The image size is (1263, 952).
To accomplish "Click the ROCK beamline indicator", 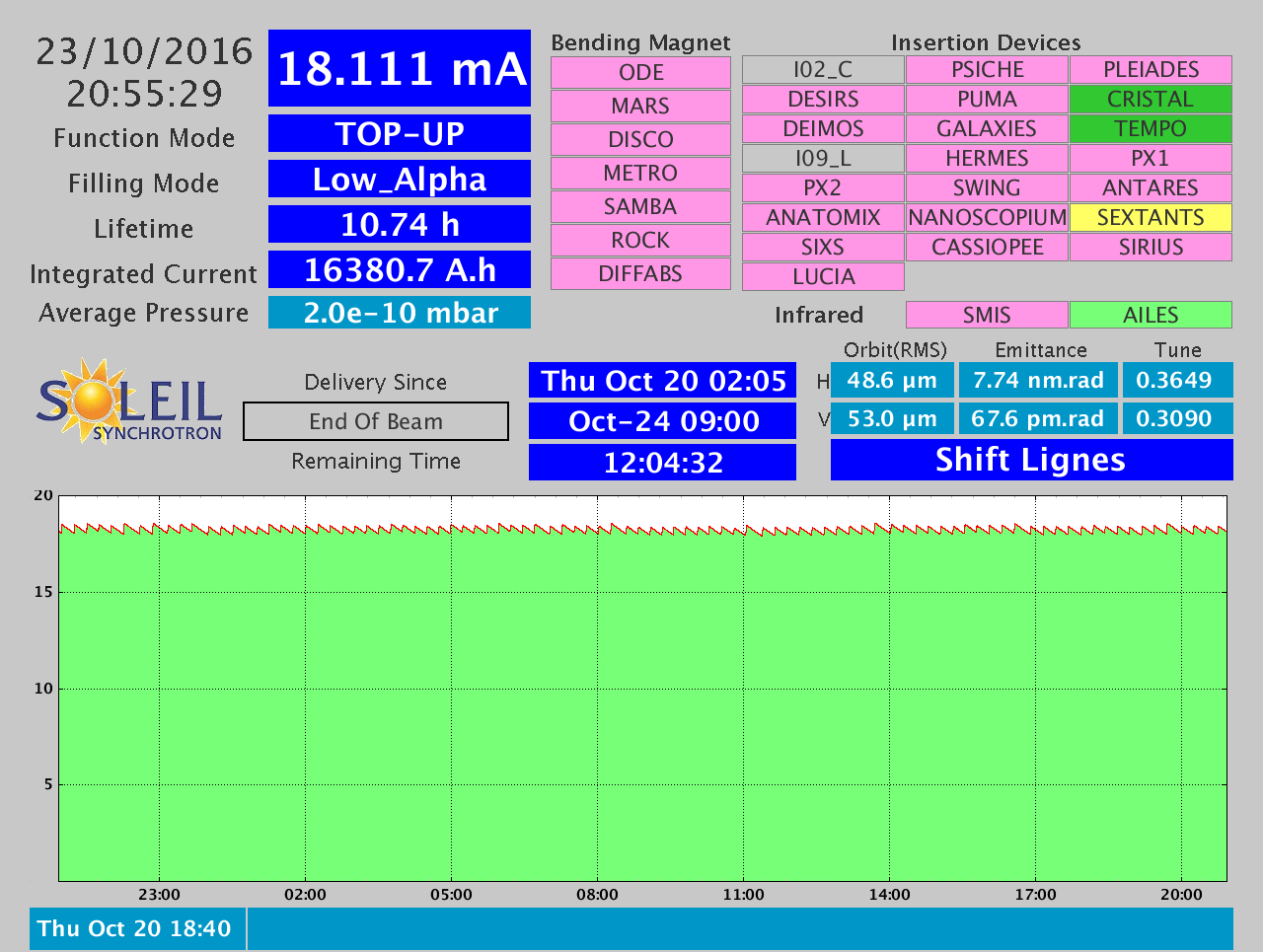I will (x=640, y=241).
